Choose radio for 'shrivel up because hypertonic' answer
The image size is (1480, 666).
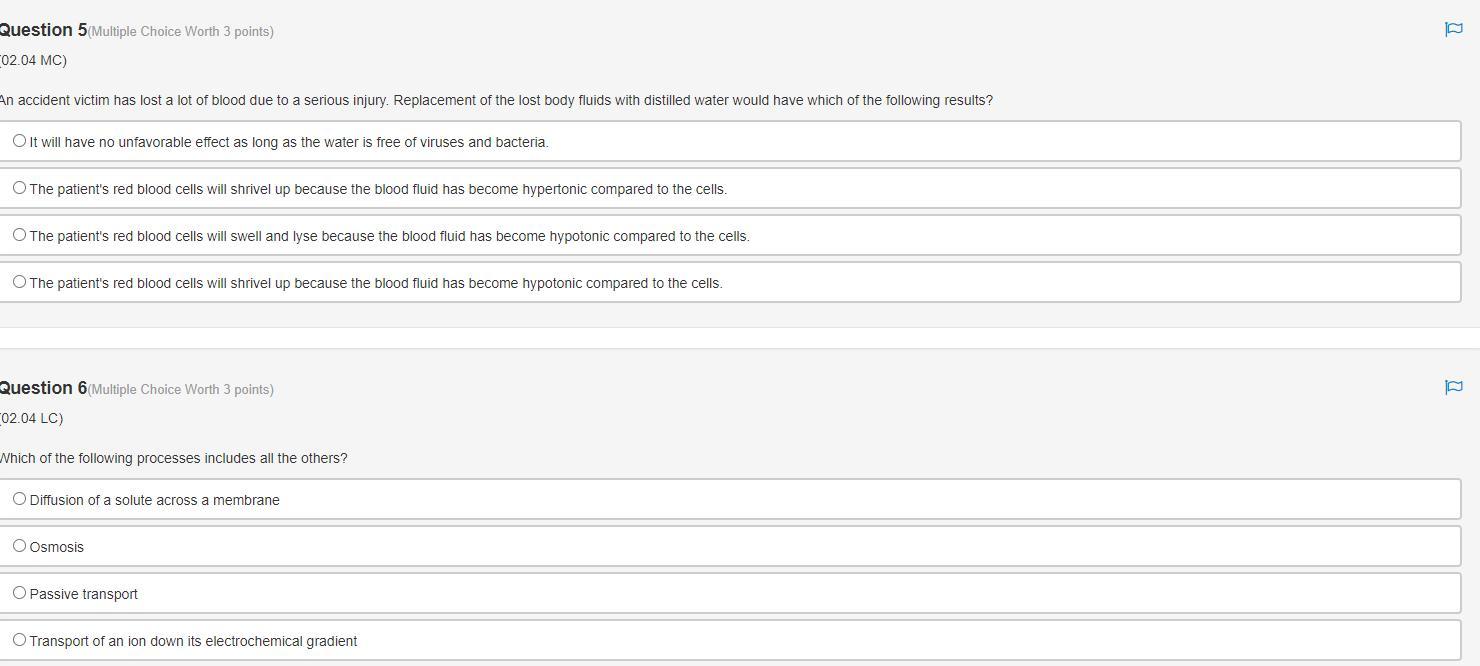(19, 188)
